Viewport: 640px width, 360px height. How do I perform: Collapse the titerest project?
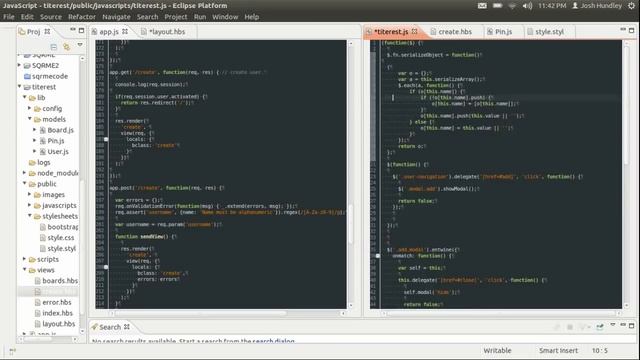[x=19, y=86]
